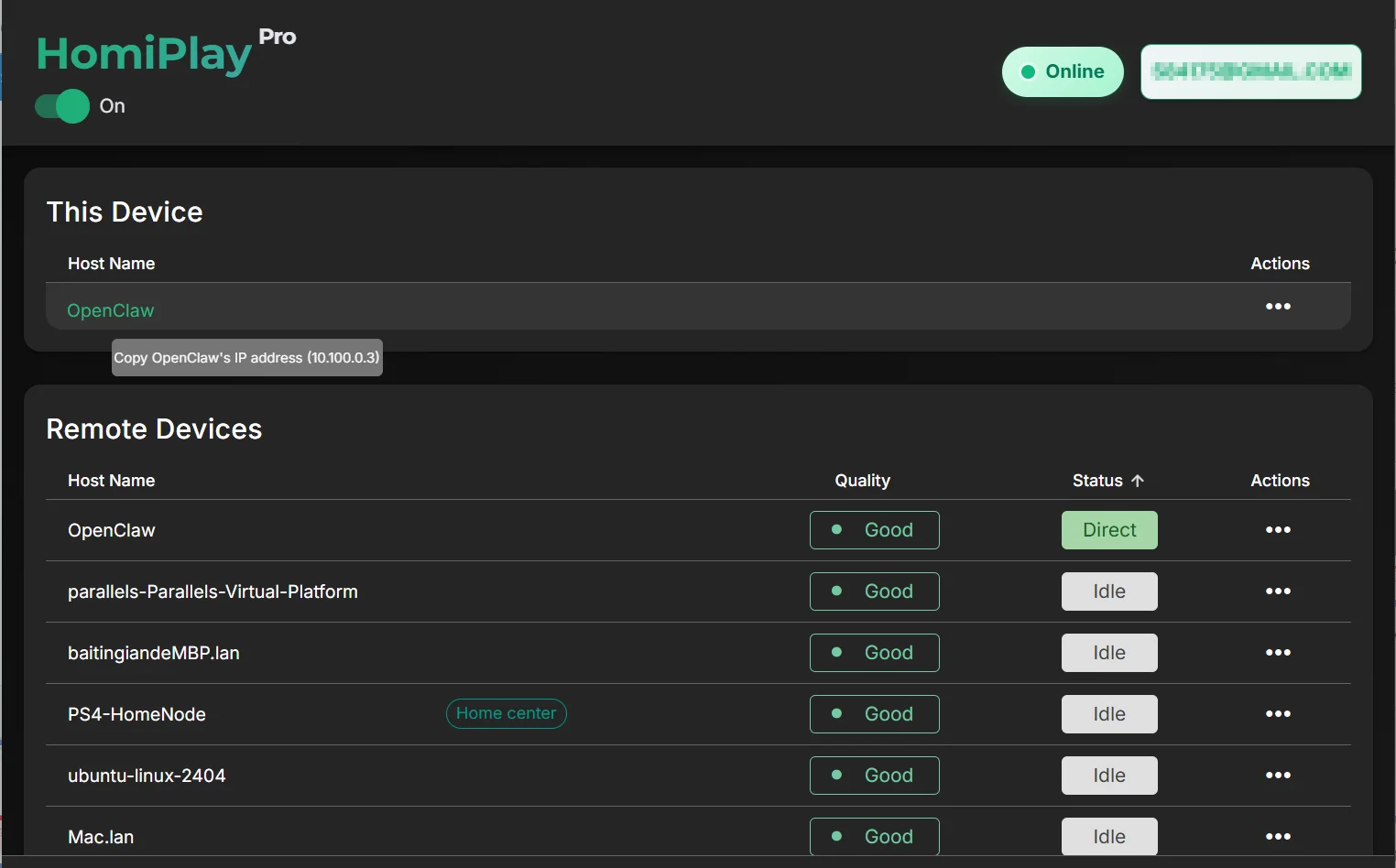The image size is (1396, 868).
Task: Open actions menu for baitingiandeMBP.lan
Action: 1278,653
